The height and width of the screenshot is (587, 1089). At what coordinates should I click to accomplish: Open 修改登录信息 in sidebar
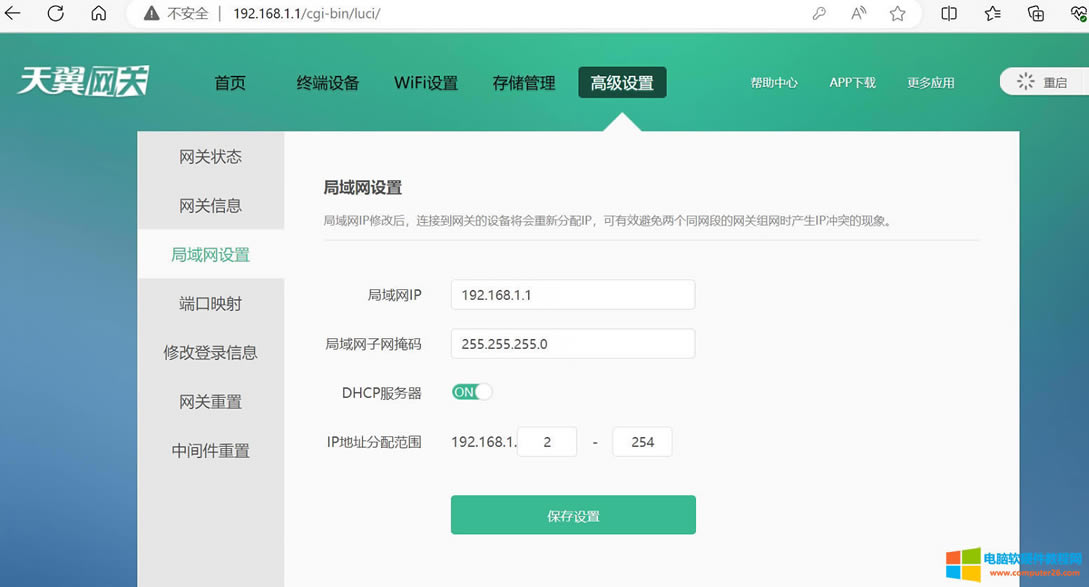pyautogui.click(x=211, y=353)
